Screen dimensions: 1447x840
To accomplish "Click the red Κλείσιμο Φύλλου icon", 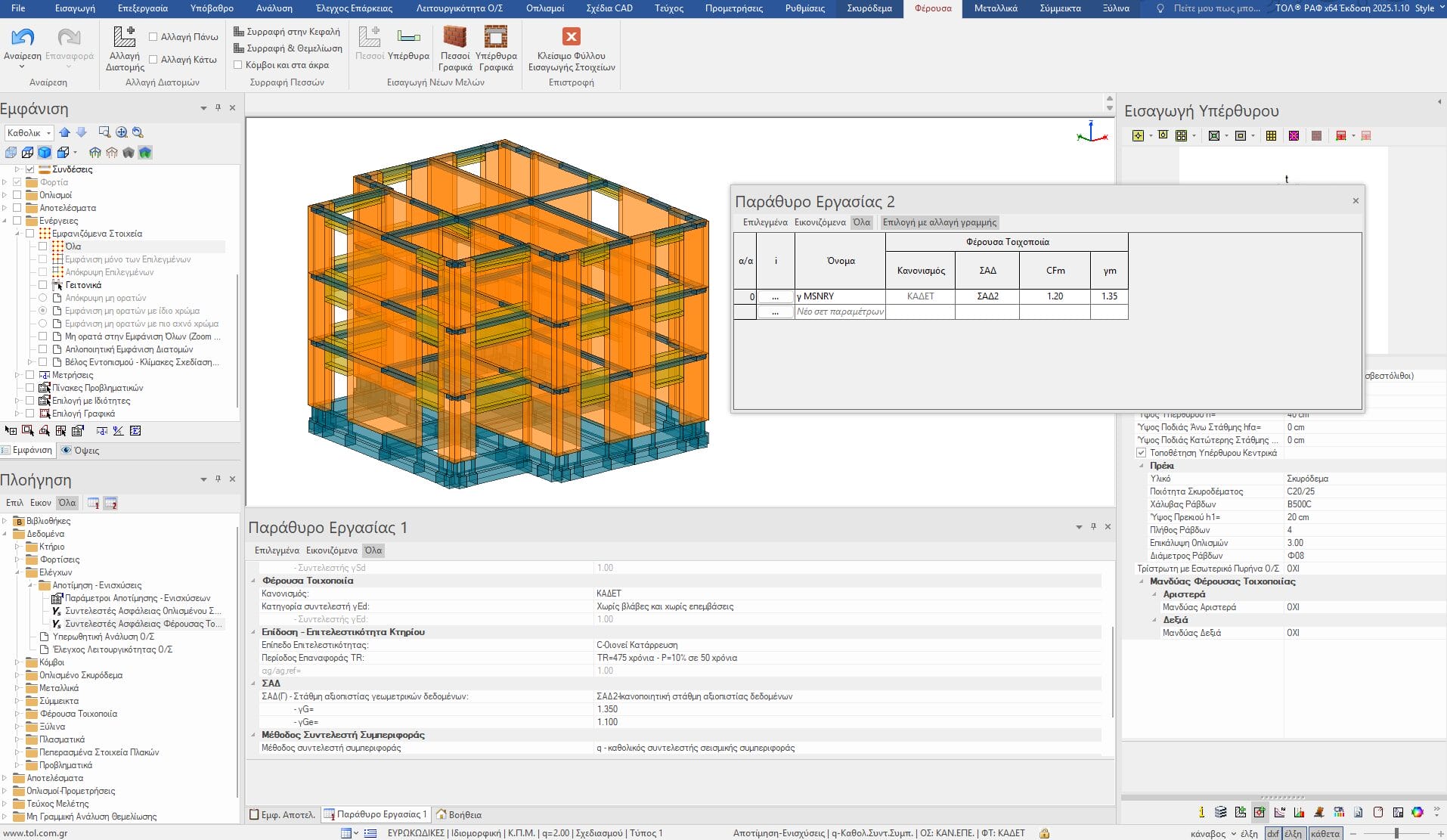I will point(571,37).
